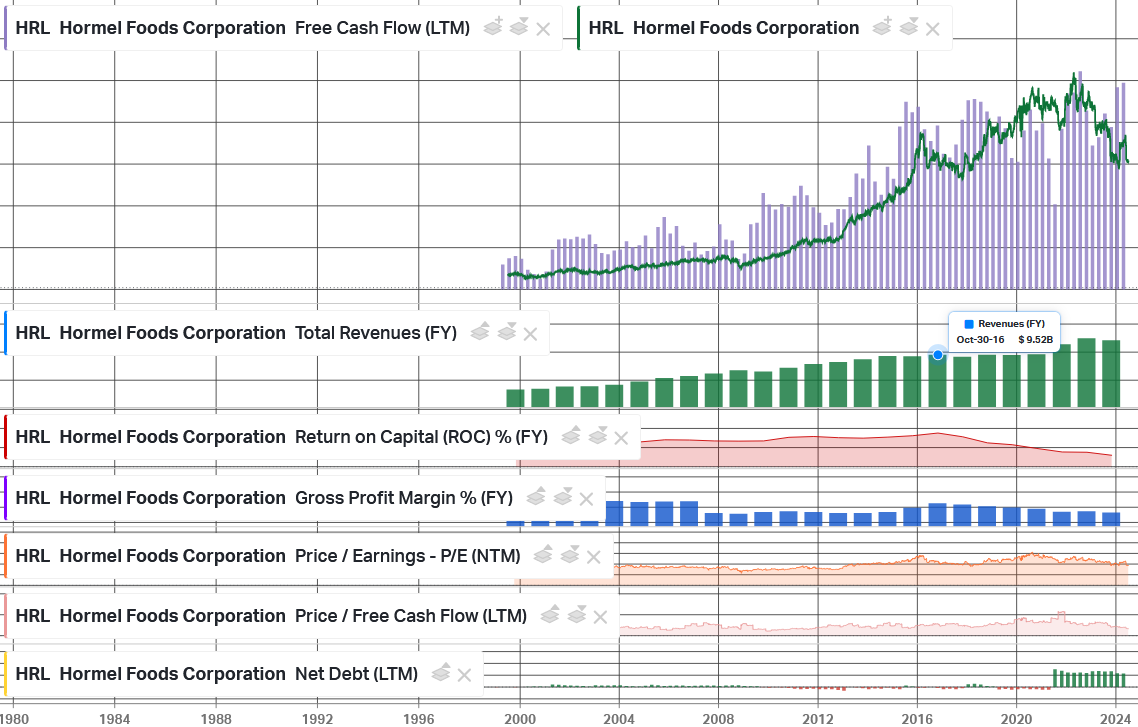
Task: Select the HRL Hormel Foods Corporation price legend label
Action: (724, 28)
